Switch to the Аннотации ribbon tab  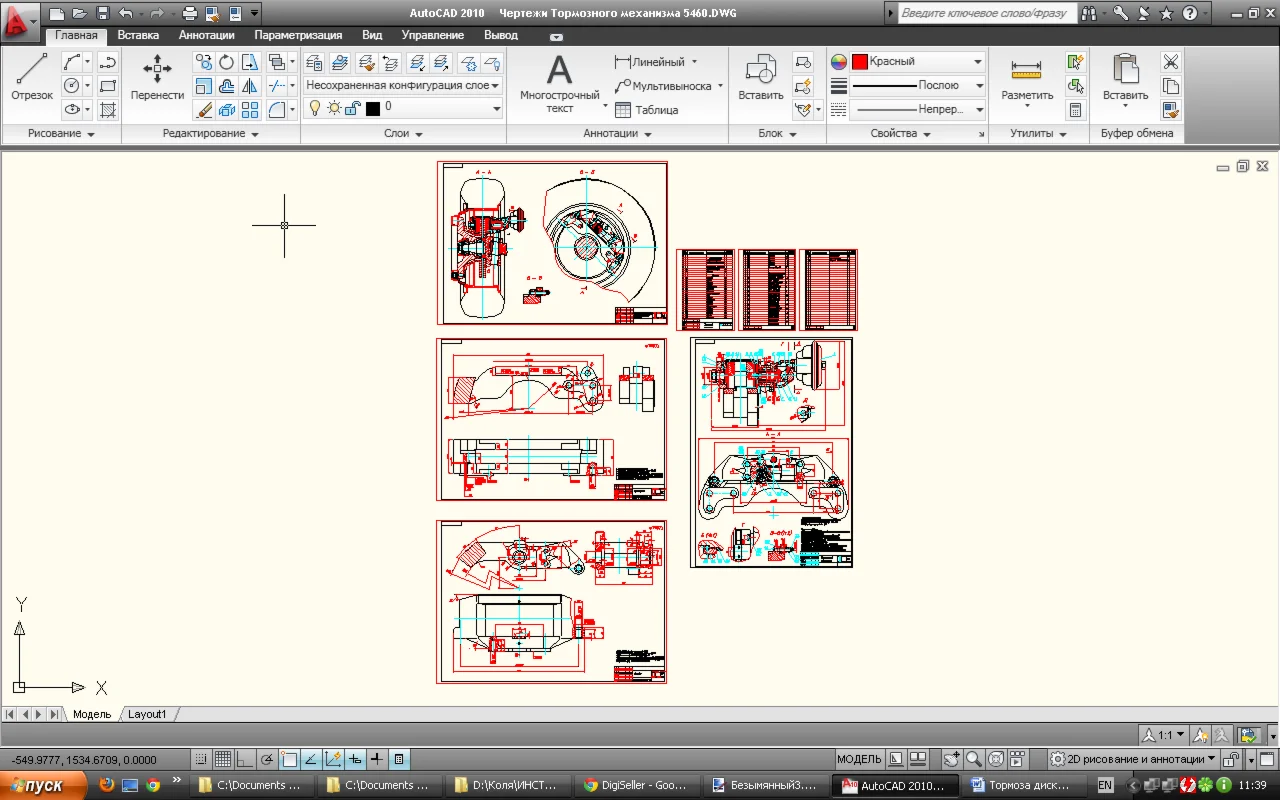(206, 35)
